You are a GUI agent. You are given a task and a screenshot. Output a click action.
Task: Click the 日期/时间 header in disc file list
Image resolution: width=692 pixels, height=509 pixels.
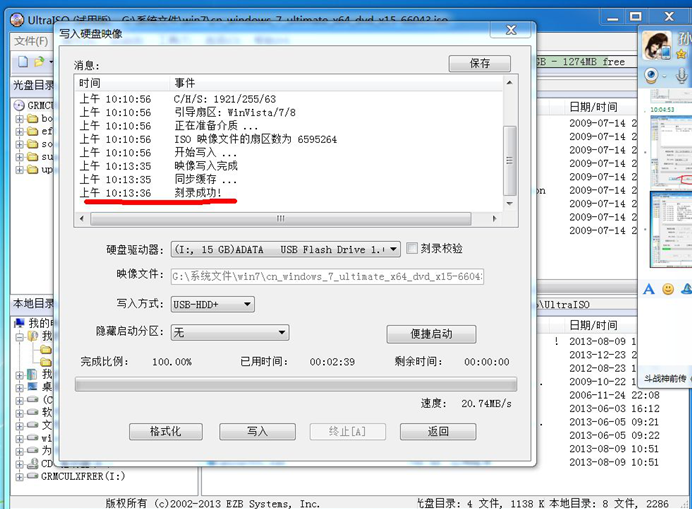(593, 107)
